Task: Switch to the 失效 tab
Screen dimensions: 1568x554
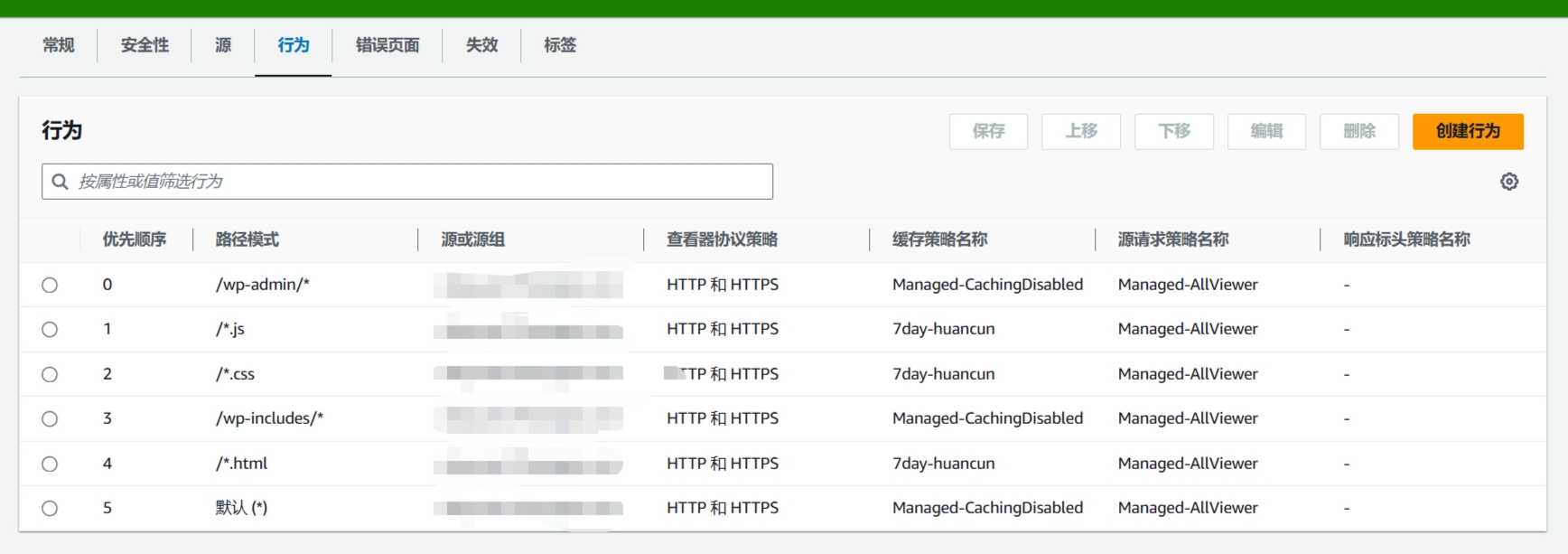Action: pyautogui.click(x=481, y=45)
